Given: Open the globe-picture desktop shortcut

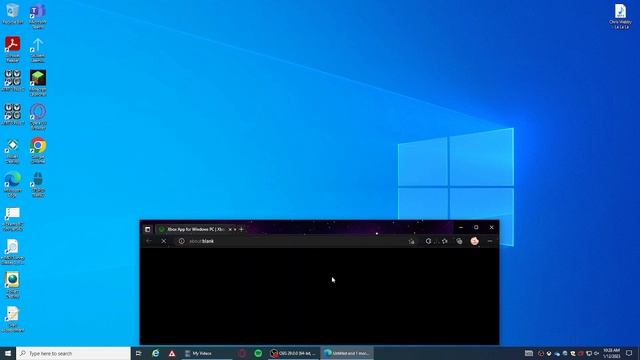Looking at the screenshot, I should (13, 285).
